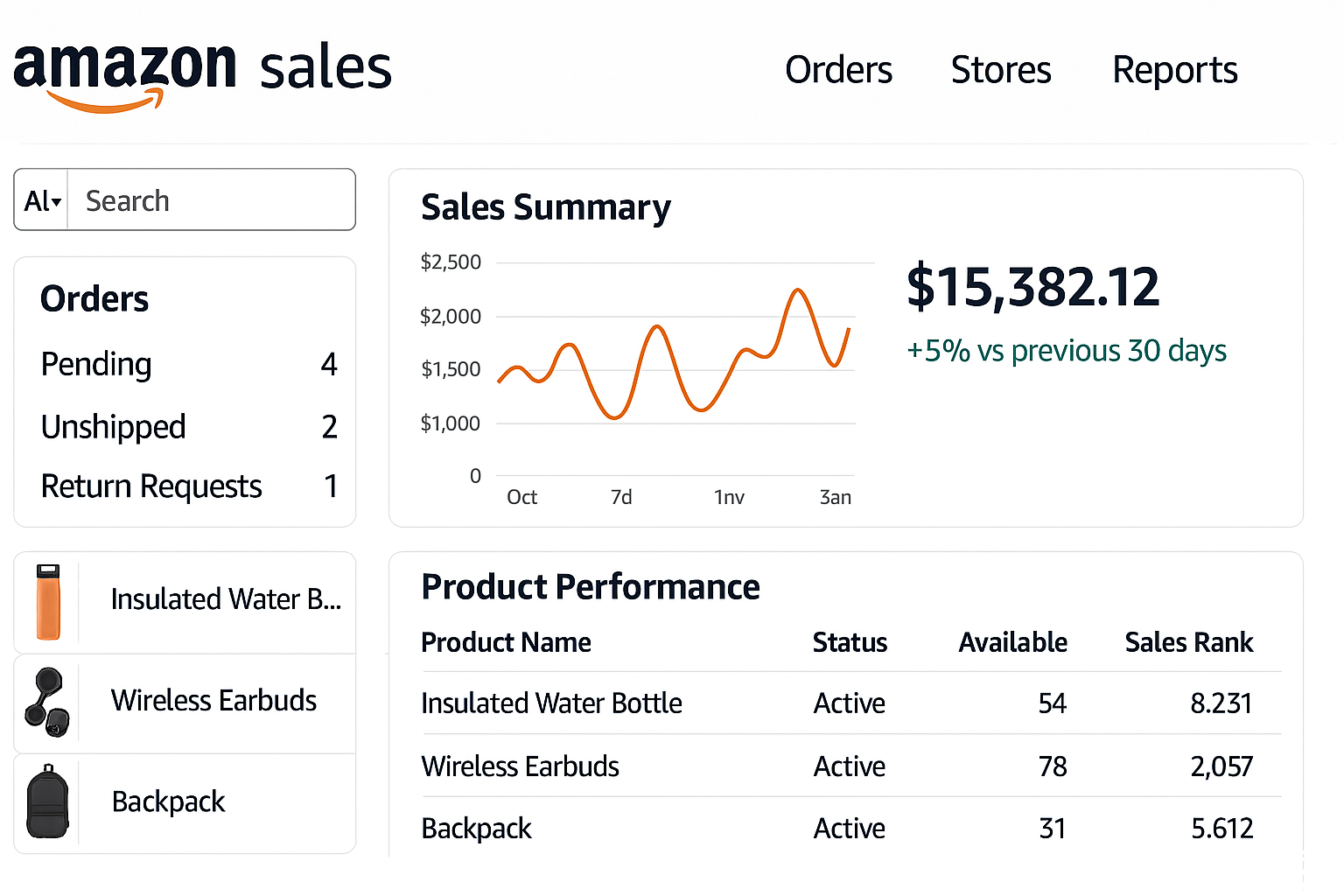This screenshot has height=896, width=1344.
Task: Click the unshipped count 2
Action: tap(329, 427)
